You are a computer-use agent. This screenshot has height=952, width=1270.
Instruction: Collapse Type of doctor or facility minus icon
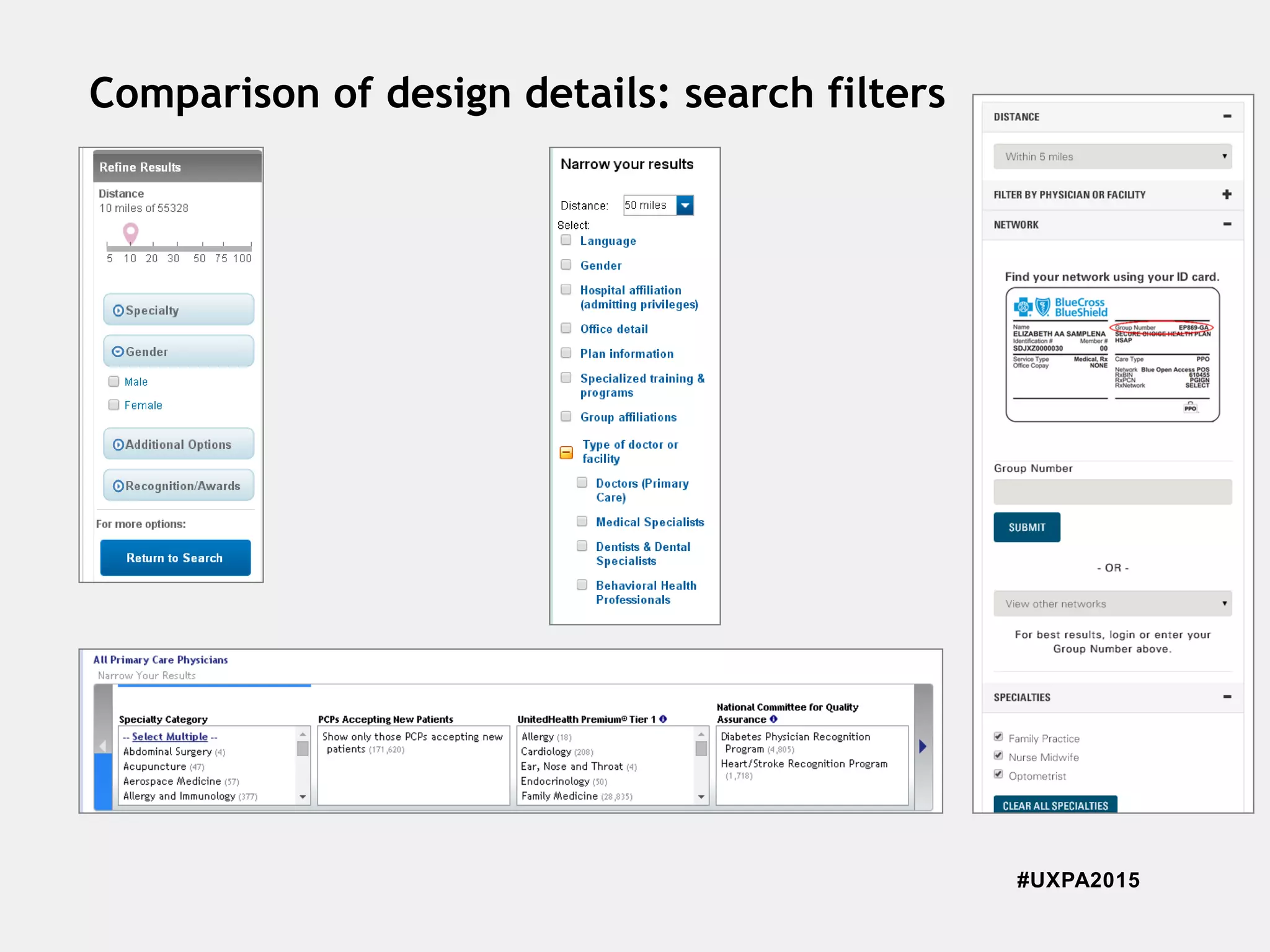tap(567, 453)
